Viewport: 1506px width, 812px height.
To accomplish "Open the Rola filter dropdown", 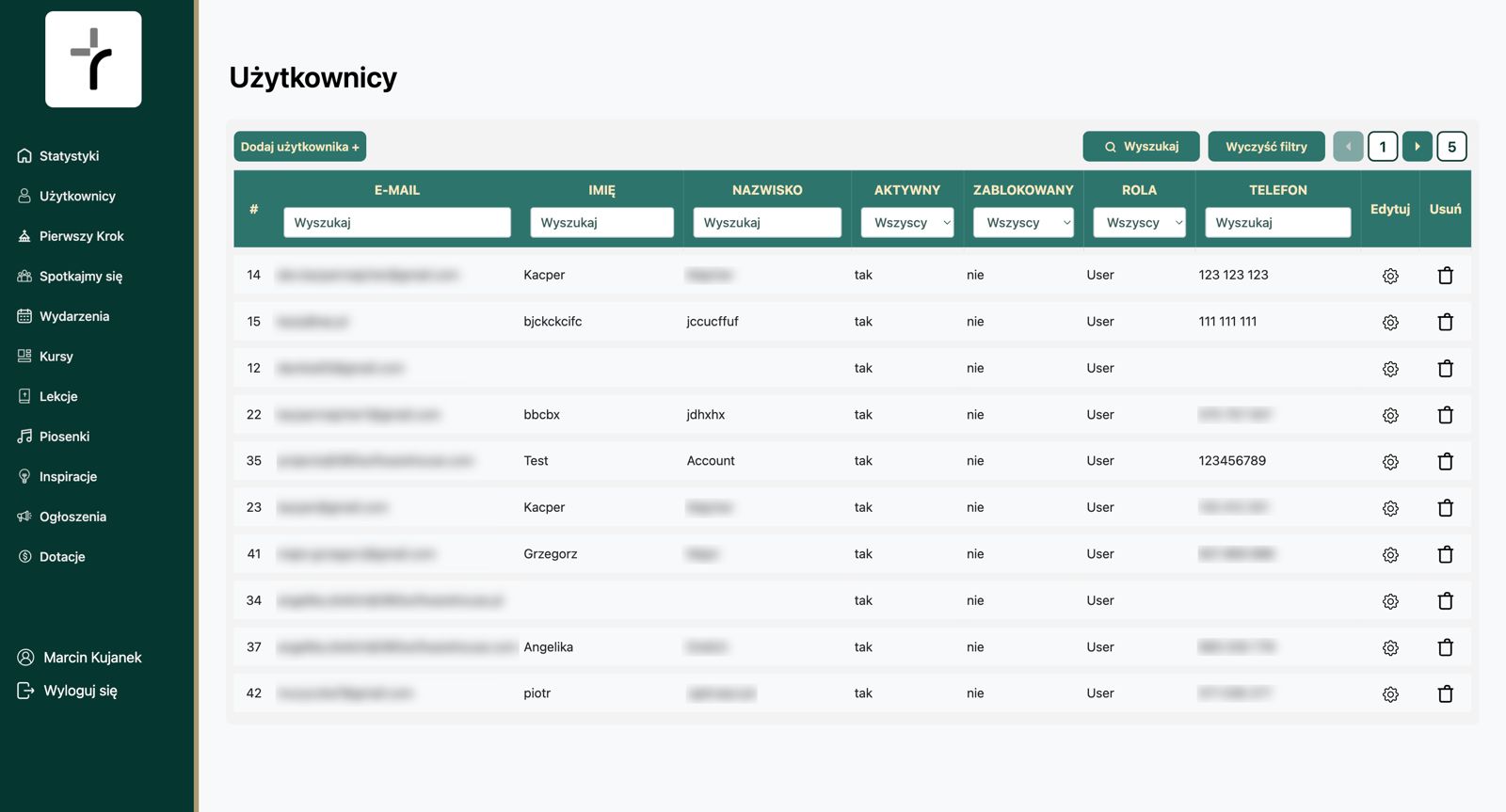I will [1139, 223].
